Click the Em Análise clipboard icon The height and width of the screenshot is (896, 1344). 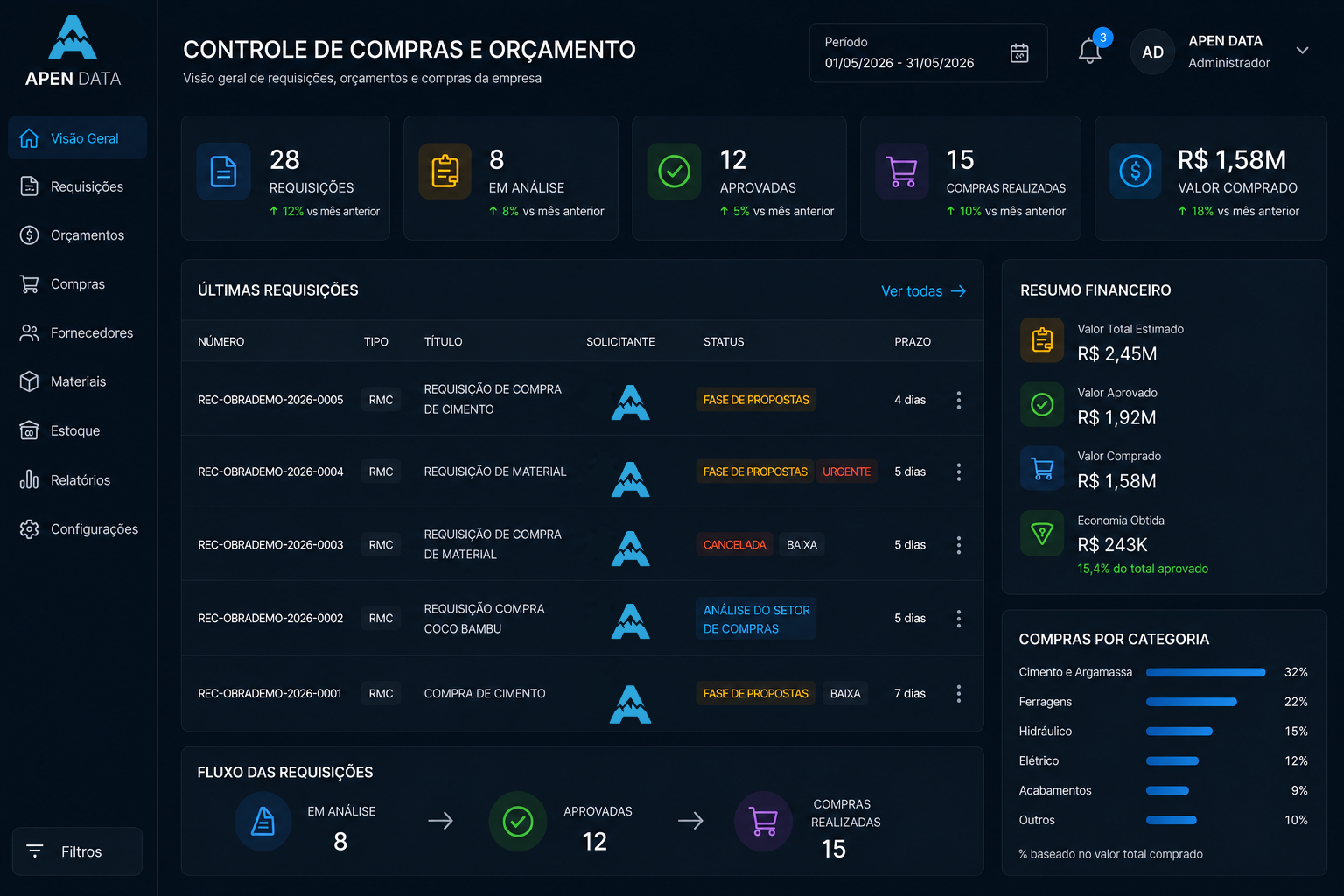[445, 171]
